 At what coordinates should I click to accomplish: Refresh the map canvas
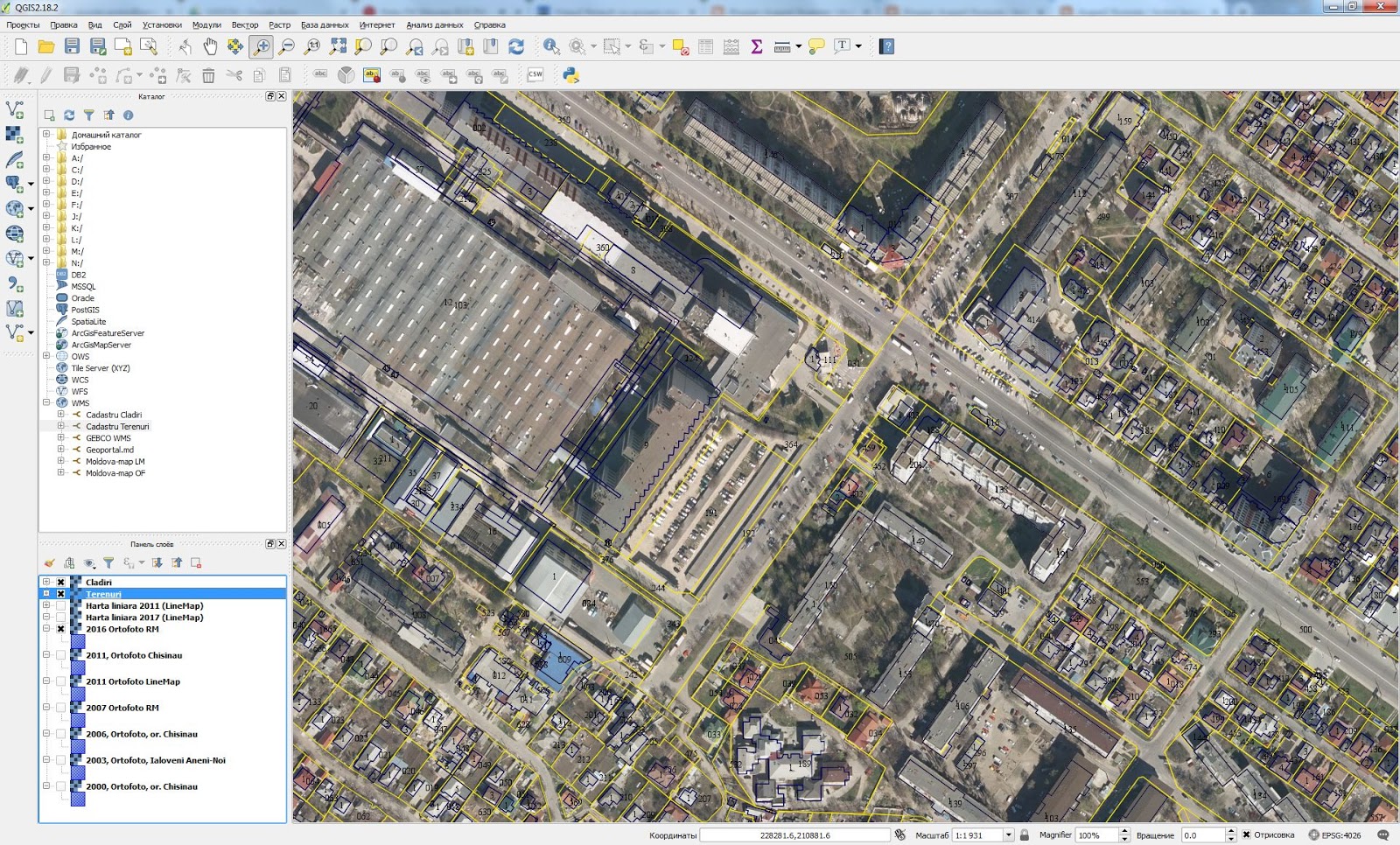516,46
